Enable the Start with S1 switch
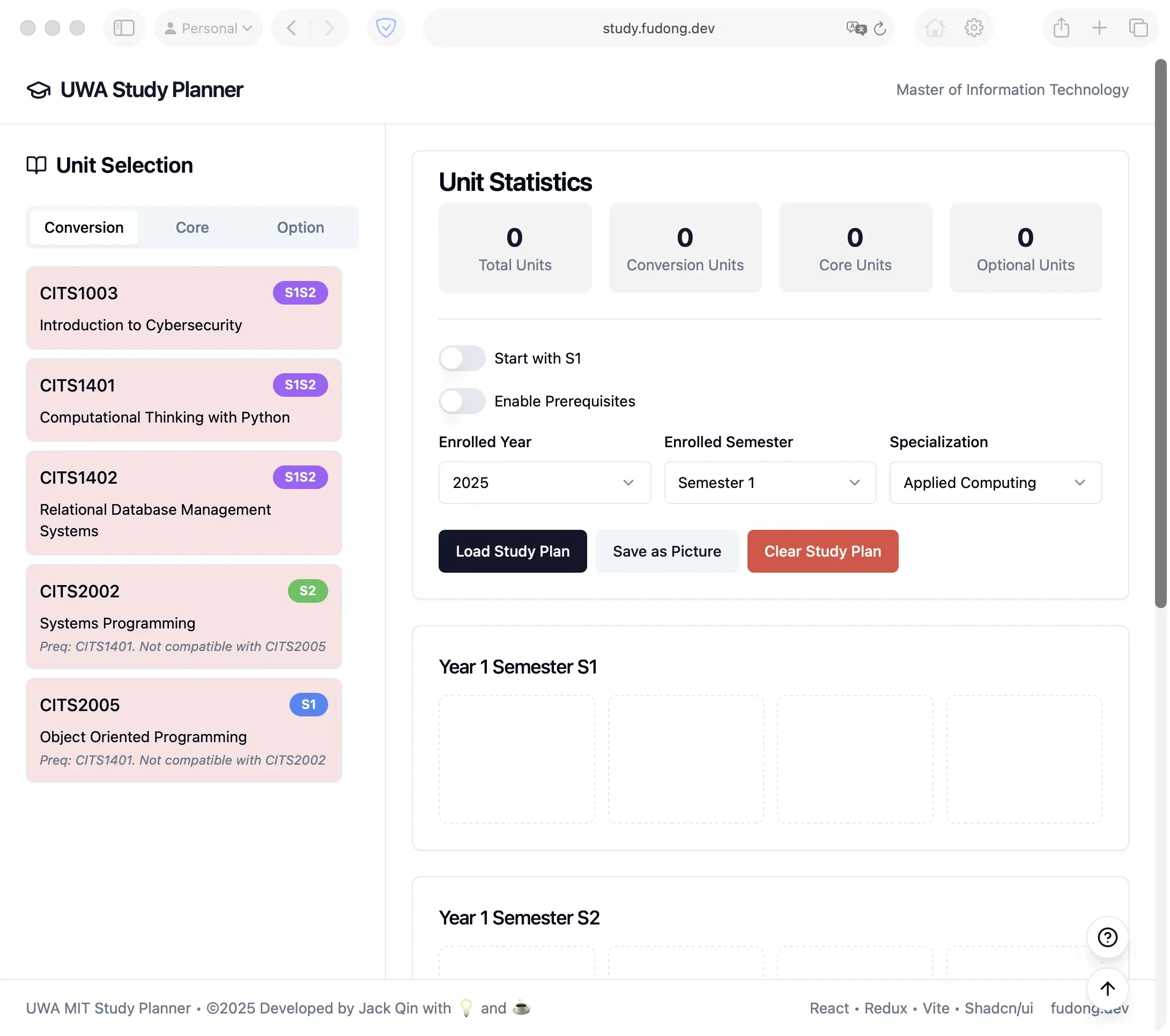Screen dimensions: 1170x1036 point(462,358)
